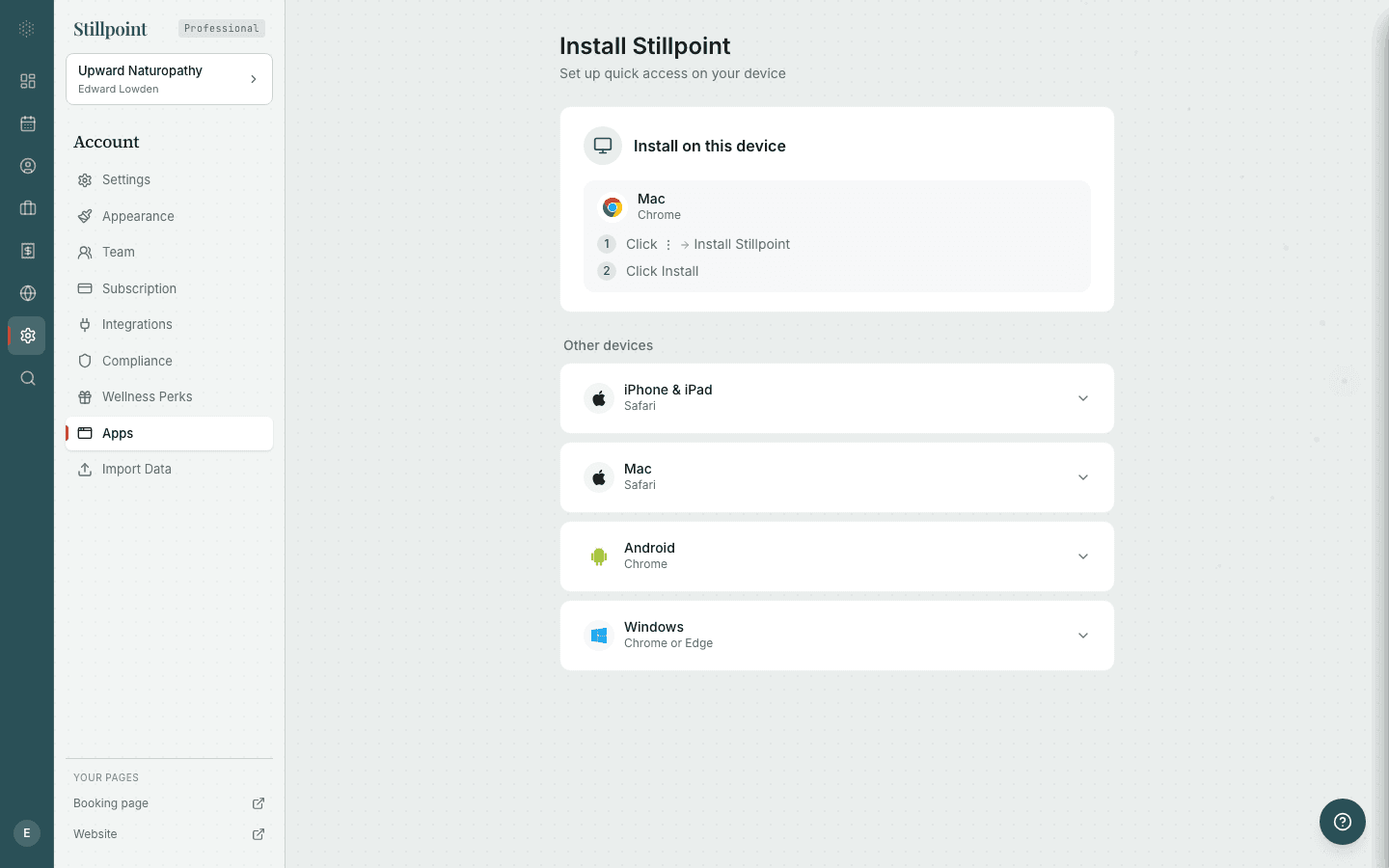Click the external link icon next to Booking page
The image size is (1389, 868).
tap(259, 803)
